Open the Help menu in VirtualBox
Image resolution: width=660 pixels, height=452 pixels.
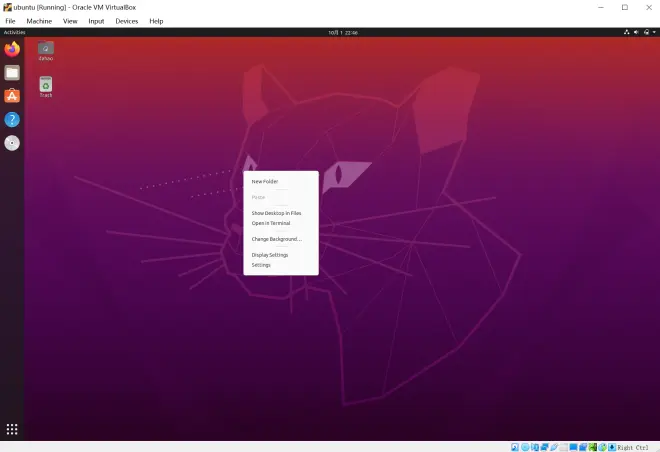[156, 21]
